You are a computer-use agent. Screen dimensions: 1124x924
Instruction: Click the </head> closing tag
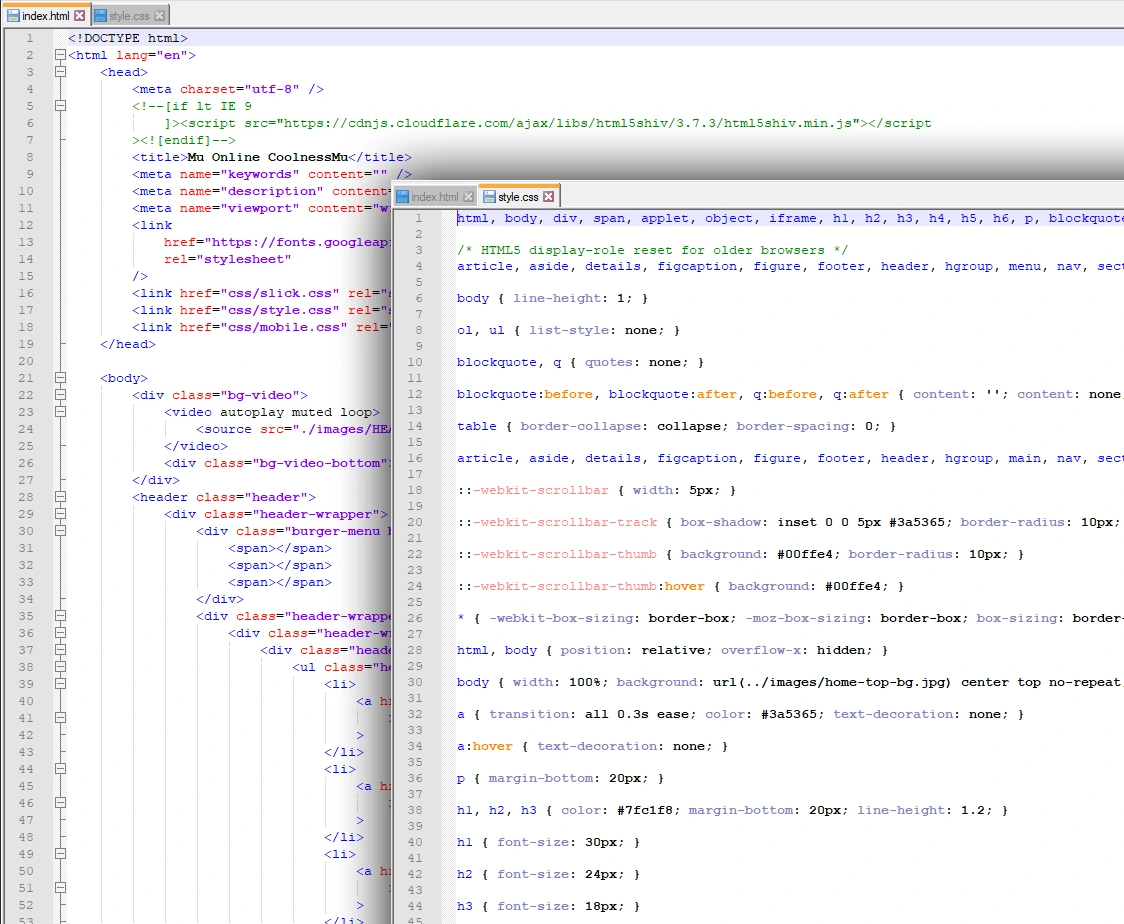(128, 344)
